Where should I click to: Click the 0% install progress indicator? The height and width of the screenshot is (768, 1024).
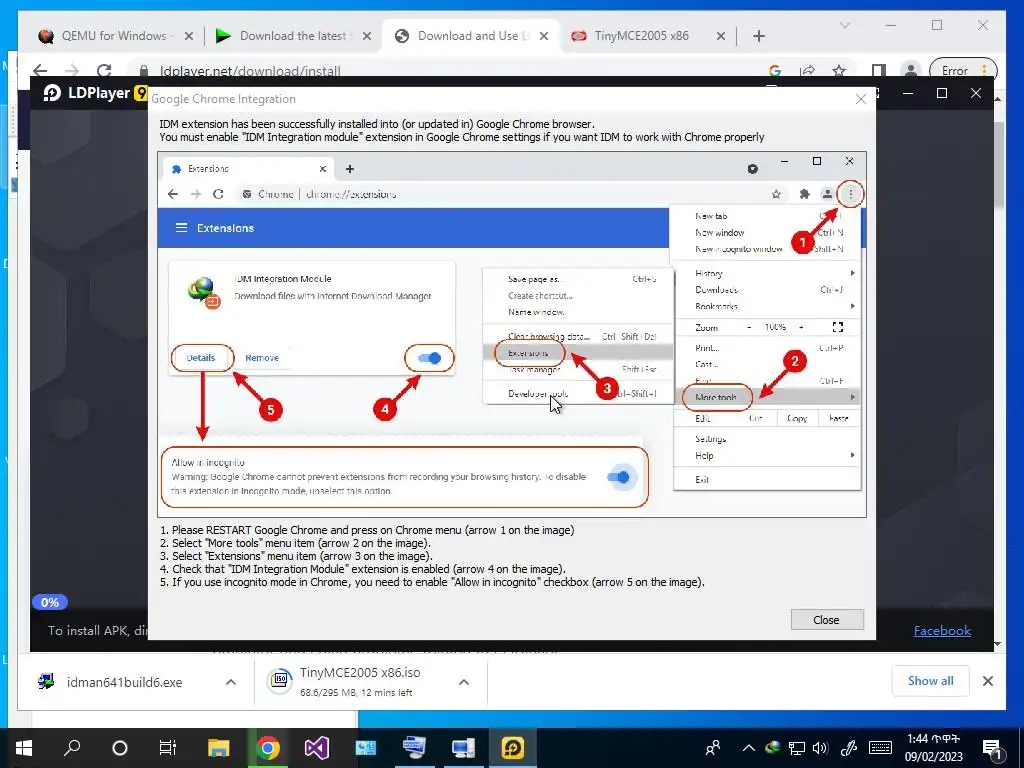(50, 602)
